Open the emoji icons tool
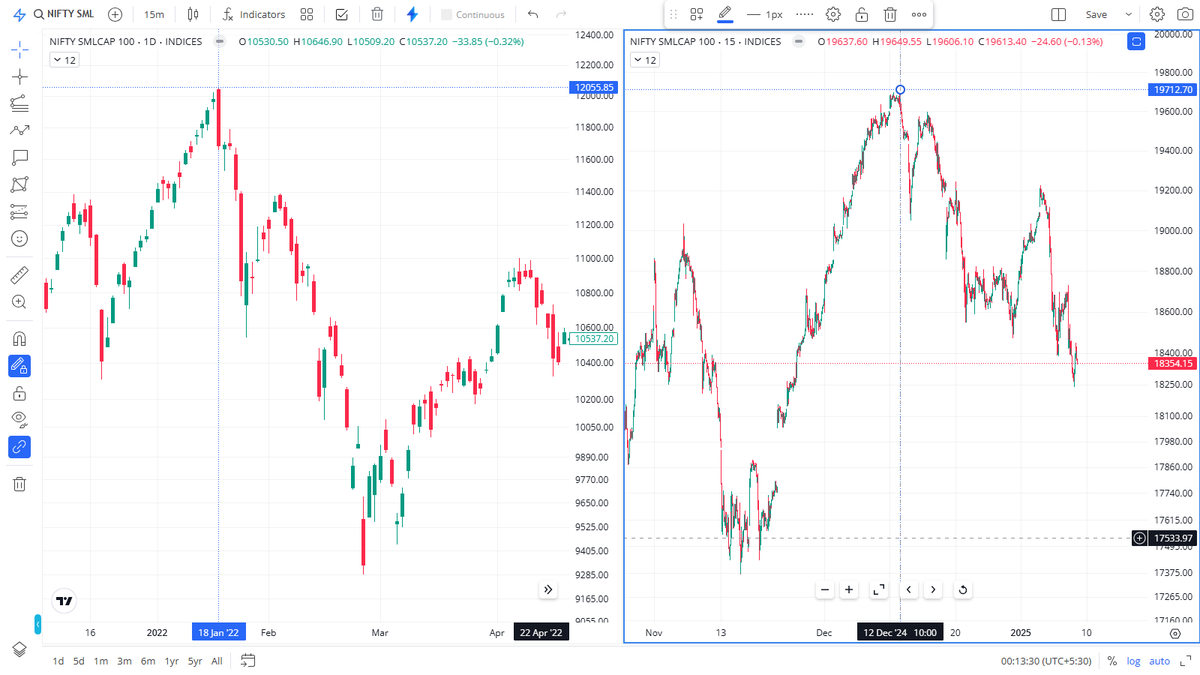 coord(19,239)
